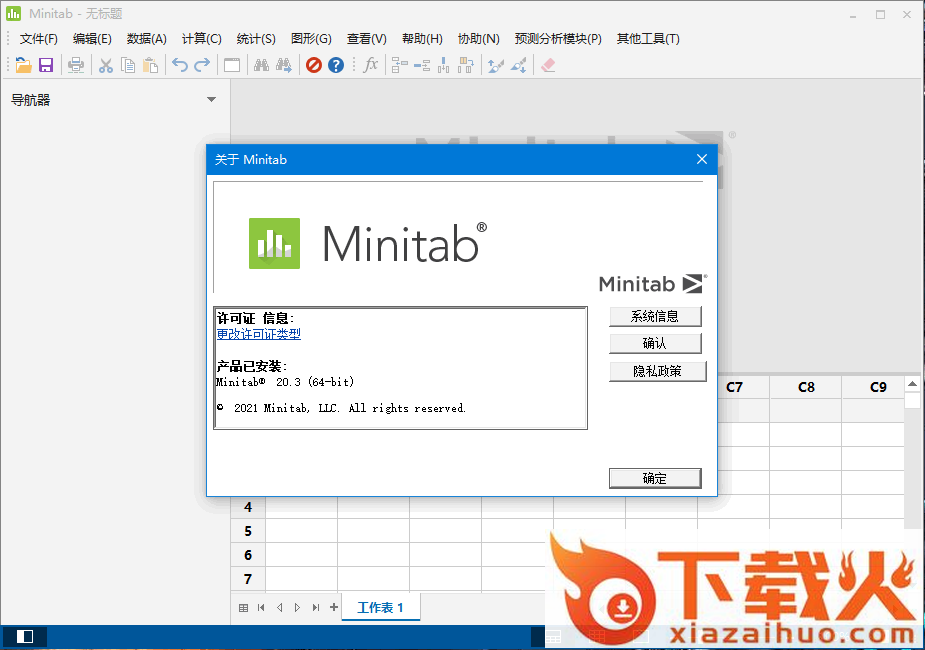This screenshot has height=650, width=925.
Task: Click the fx assign formula icon
Action: [370, 64]
